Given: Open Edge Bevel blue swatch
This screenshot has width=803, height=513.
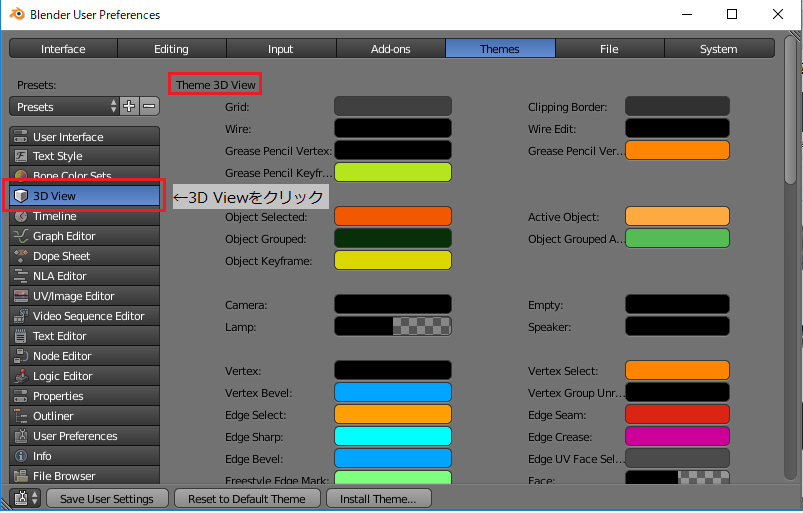Looking at the screenshot, I should tap(393, 458).
